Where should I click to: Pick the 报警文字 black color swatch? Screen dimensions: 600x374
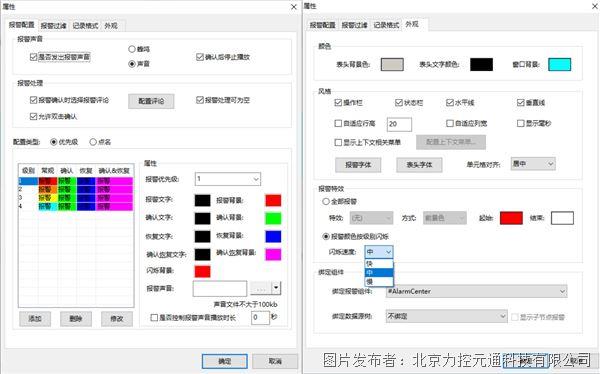(202, 200)
